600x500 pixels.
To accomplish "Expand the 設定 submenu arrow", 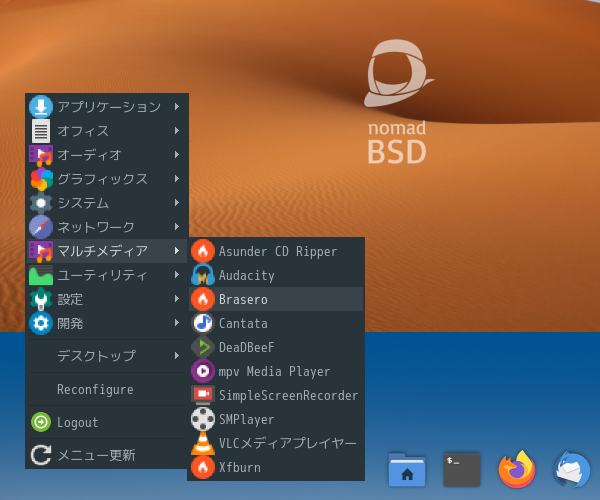I will click(x=177, y=299).
